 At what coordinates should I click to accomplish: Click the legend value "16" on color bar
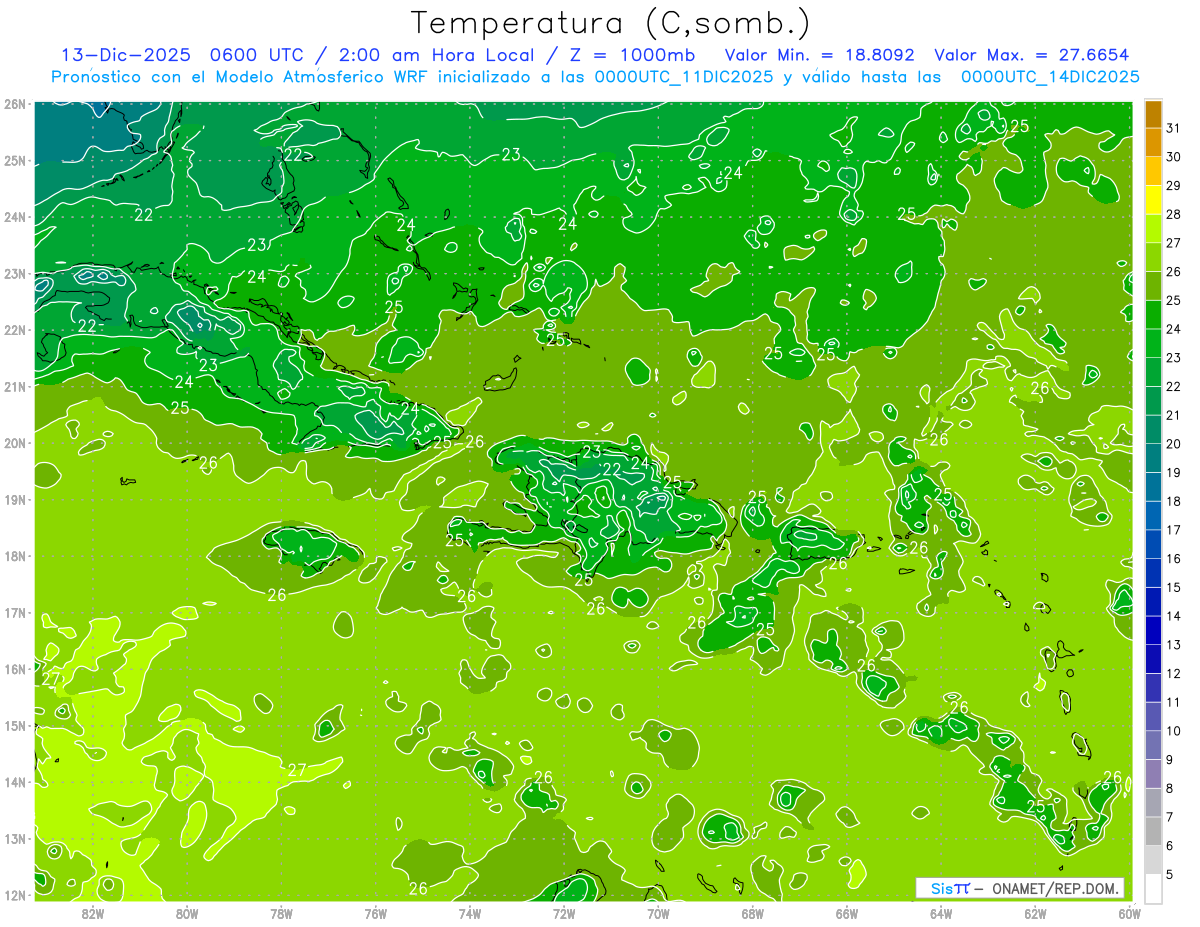pyautogui.click(x=1173, y=559)
